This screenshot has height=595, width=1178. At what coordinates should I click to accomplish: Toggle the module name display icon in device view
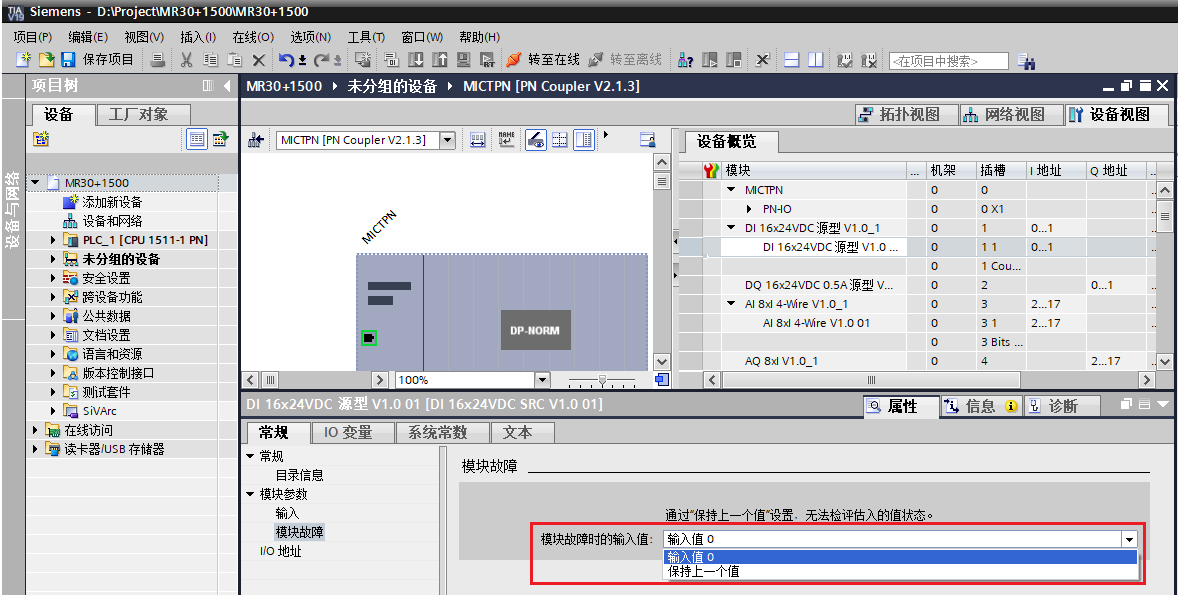(x=506, y=140)
